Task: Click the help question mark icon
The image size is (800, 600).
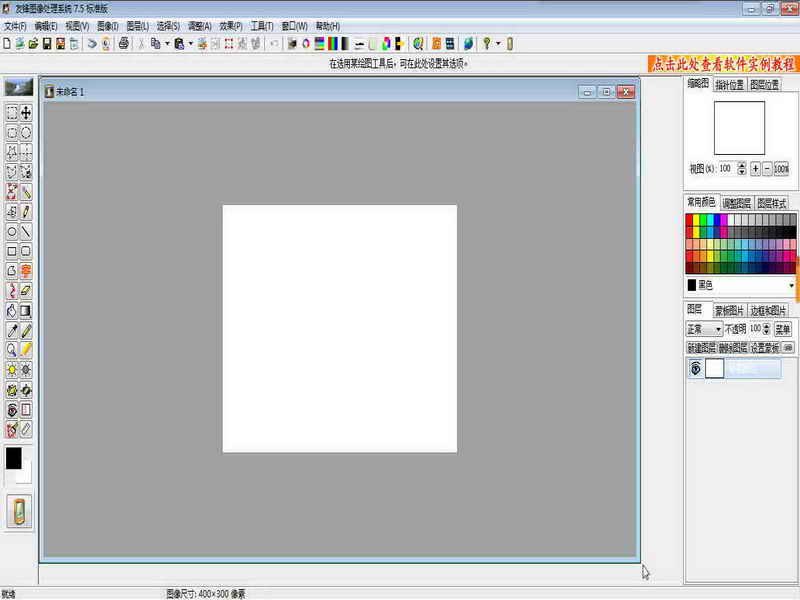Action: tap(487, 44)
